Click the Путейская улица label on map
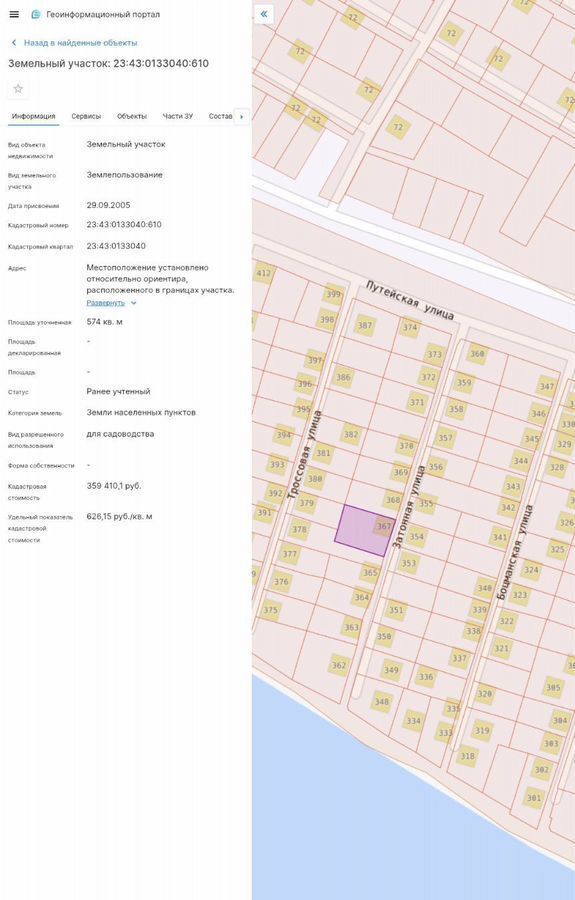The height and width of the screenshot is (900, 575). coord(410,301)
